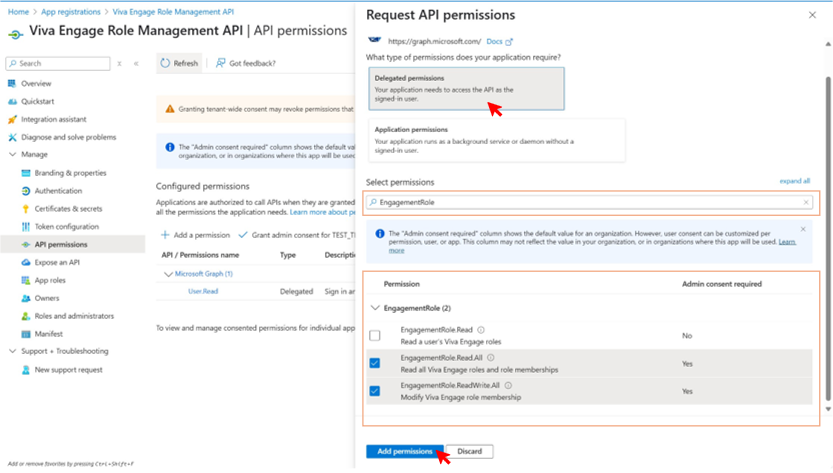Image resolution: width=833 pixels, height=473 pixels.
Task: Uncheck the EngagementRole.ReadWrite.All checkbox
Action: point(375,391)
